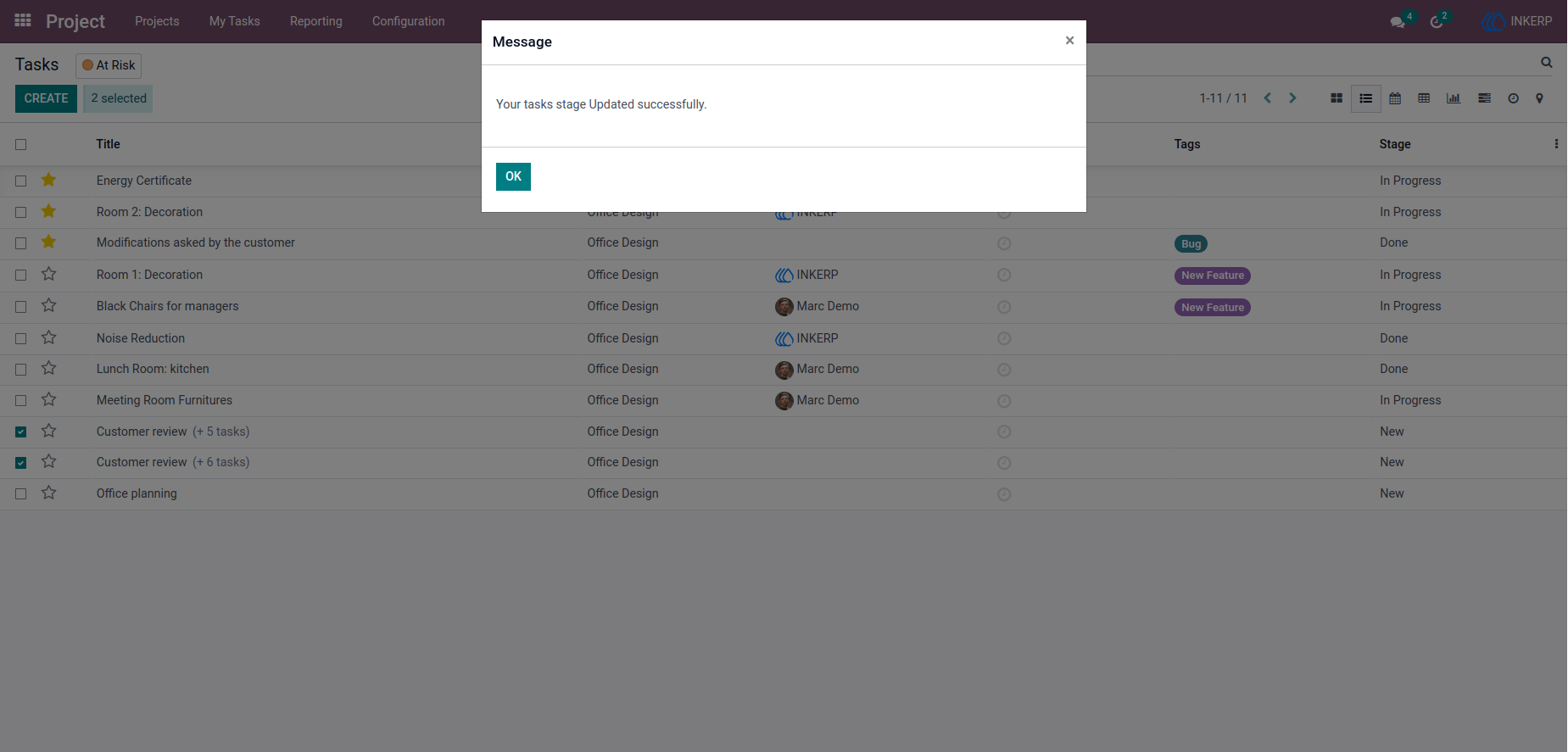Open the Configuration menu
Viewport: 1568px width, 752px height.
pos(408,21)
